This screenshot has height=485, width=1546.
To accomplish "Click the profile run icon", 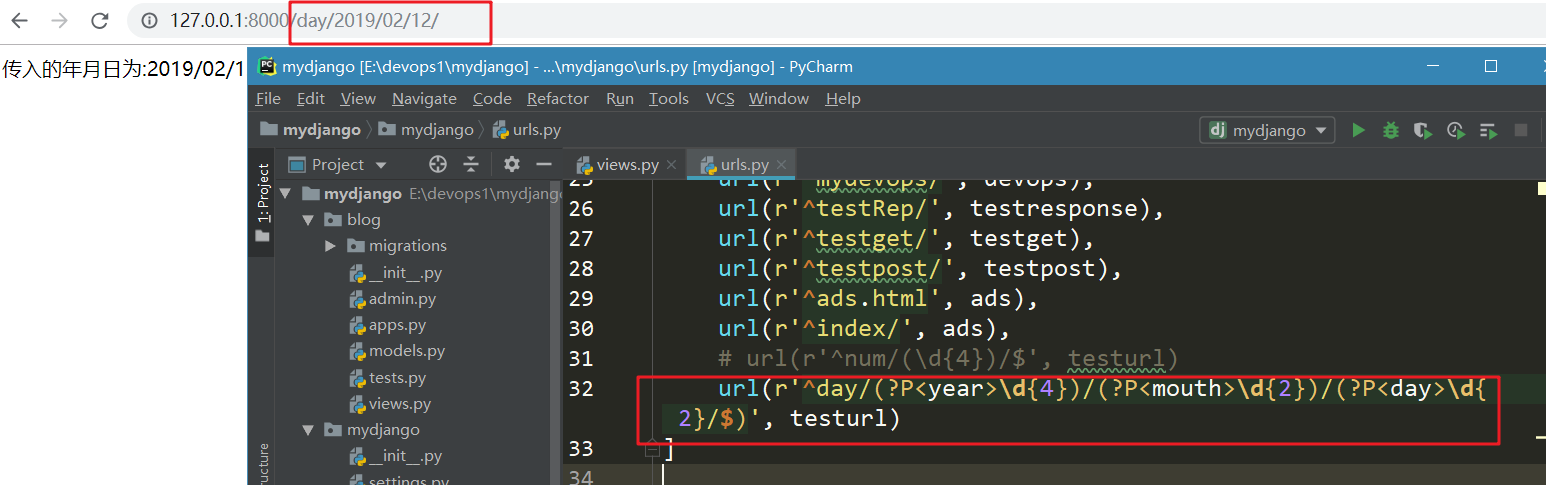I will pyautogui.click(x=1456, y=130).
